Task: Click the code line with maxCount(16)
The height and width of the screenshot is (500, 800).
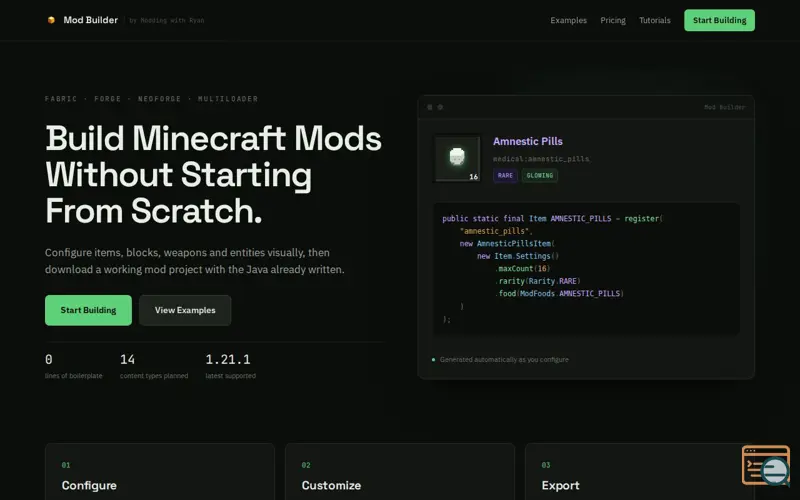Action: click(522, 268)
